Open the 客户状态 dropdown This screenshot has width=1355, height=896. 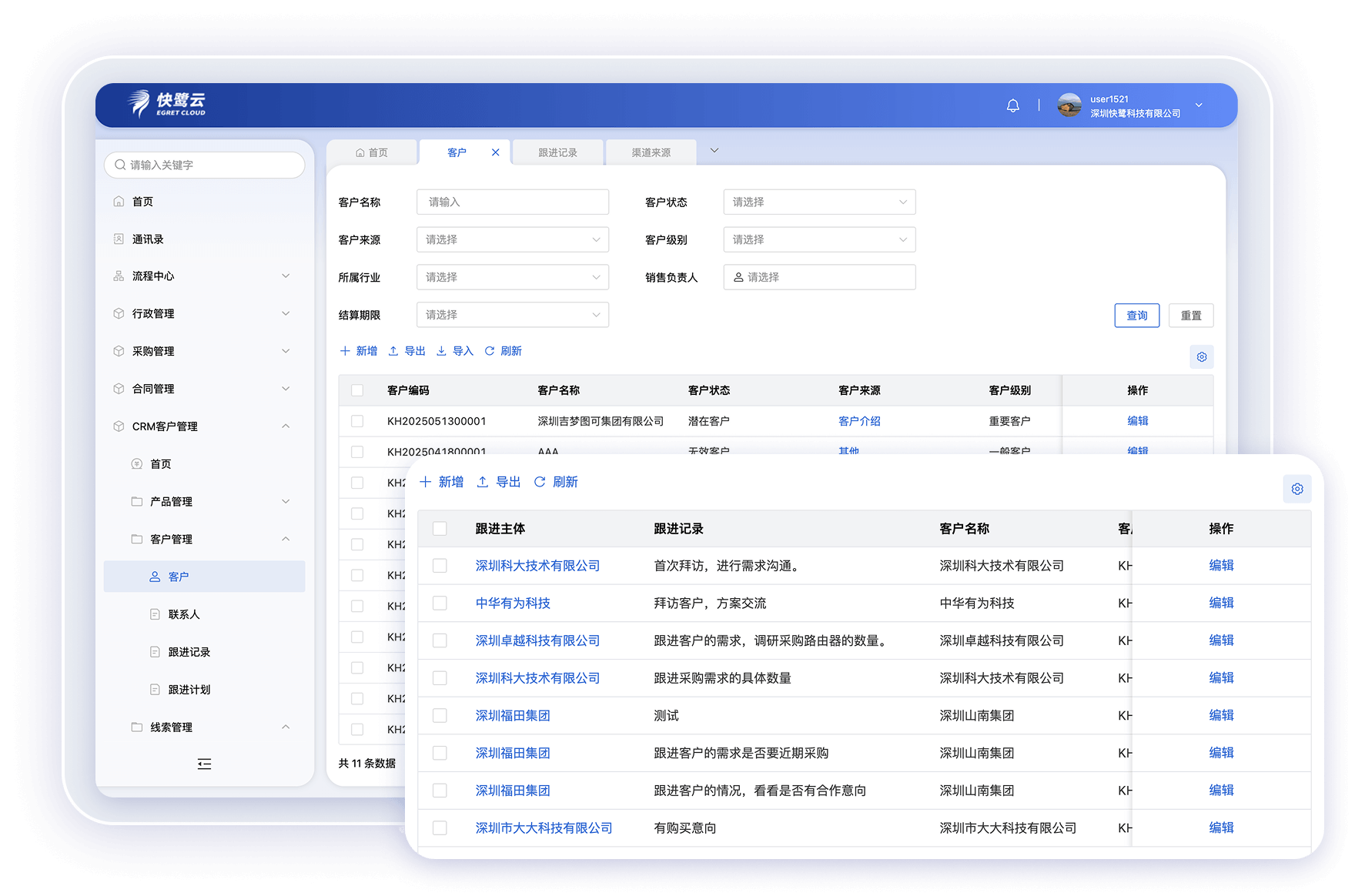(818, 202)
